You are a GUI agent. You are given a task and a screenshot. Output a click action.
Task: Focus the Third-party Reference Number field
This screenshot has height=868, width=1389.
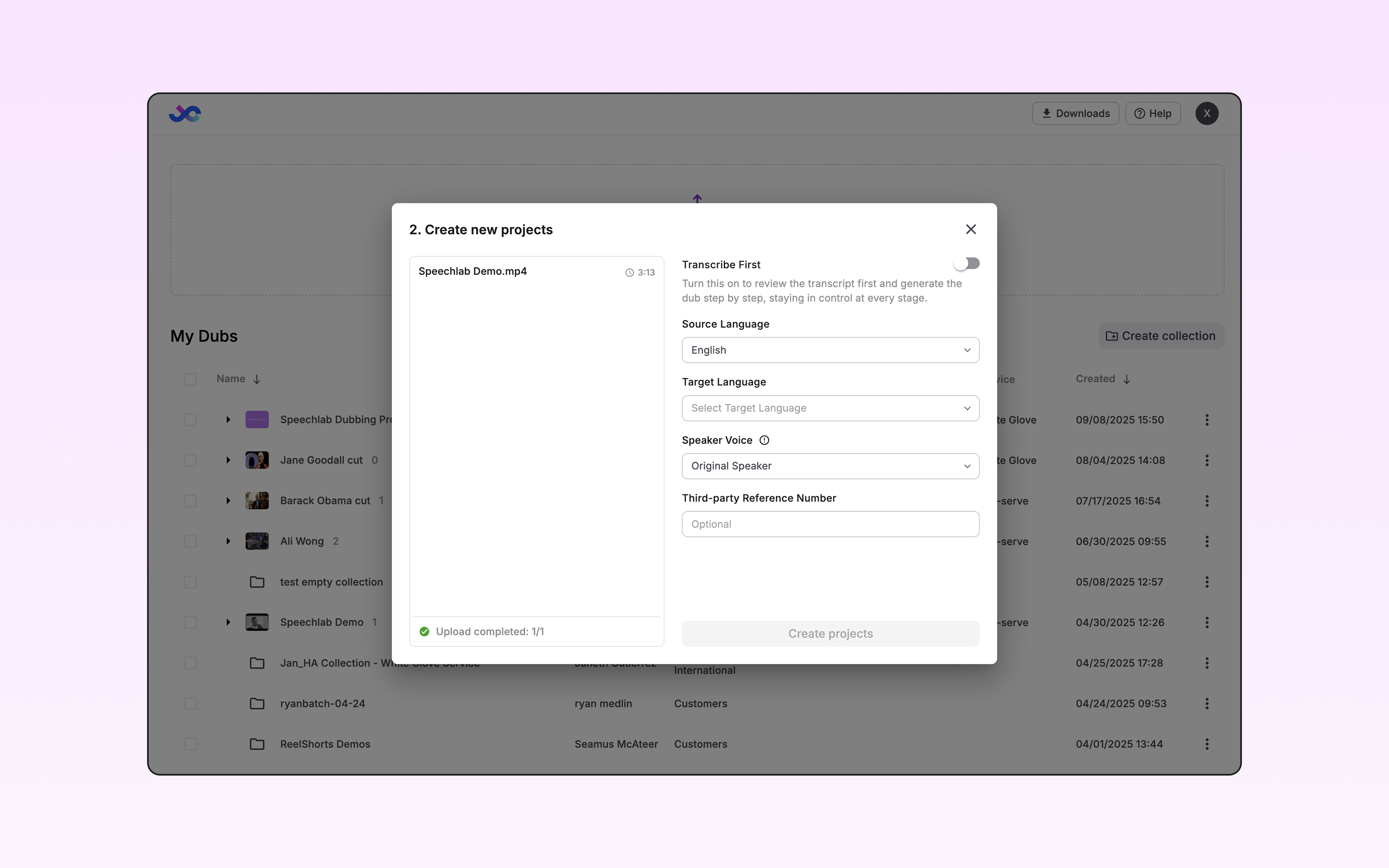[830, 524]
